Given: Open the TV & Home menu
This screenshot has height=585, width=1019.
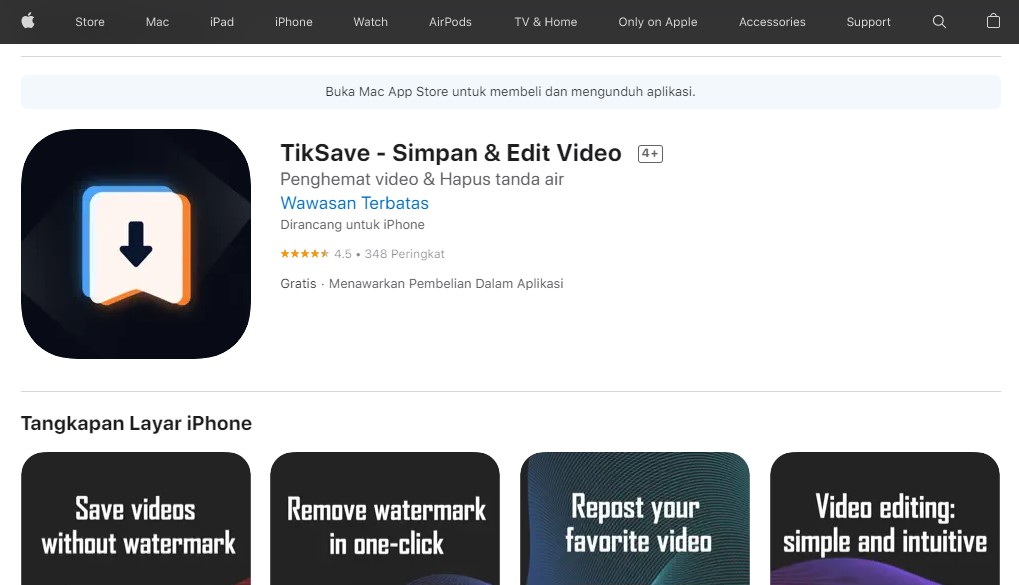Looking at the screenshot, I should [x=546, y=21].
